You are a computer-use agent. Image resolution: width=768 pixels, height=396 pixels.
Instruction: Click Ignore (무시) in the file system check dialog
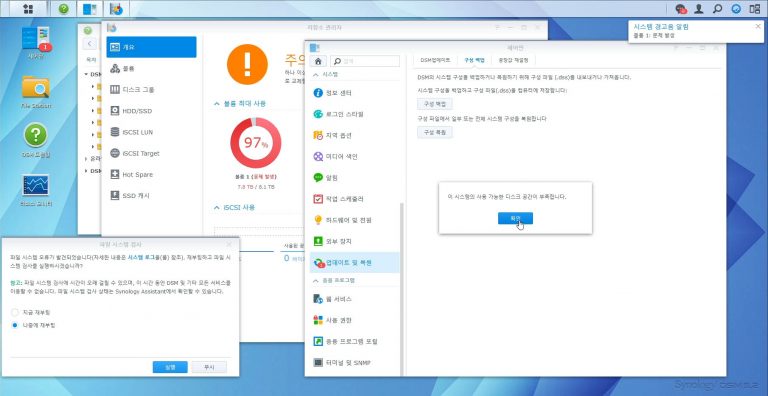(209, 367)
